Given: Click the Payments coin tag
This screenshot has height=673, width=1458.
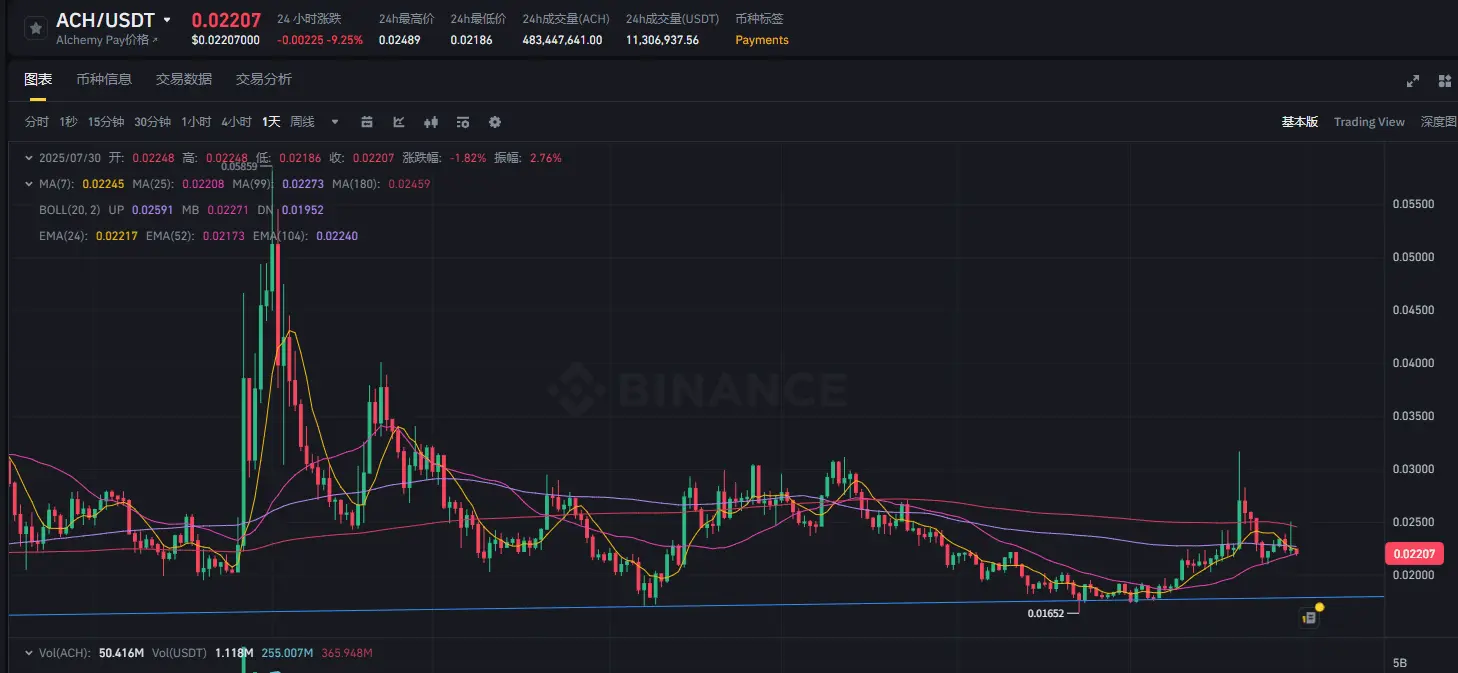Looking at the screenshot, I should tap(762, 40).
